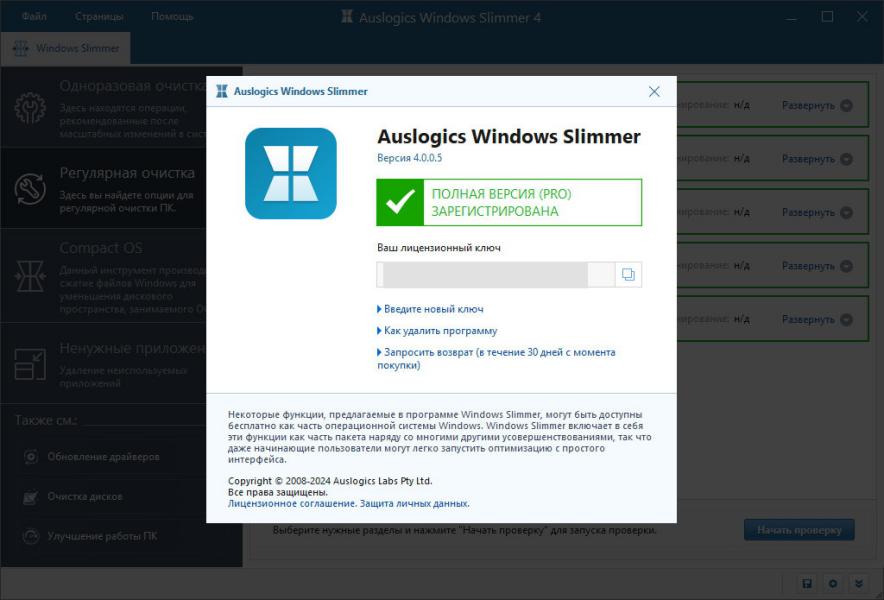Click the double-chevron icon in the bottom bar

tap(859, 583)
